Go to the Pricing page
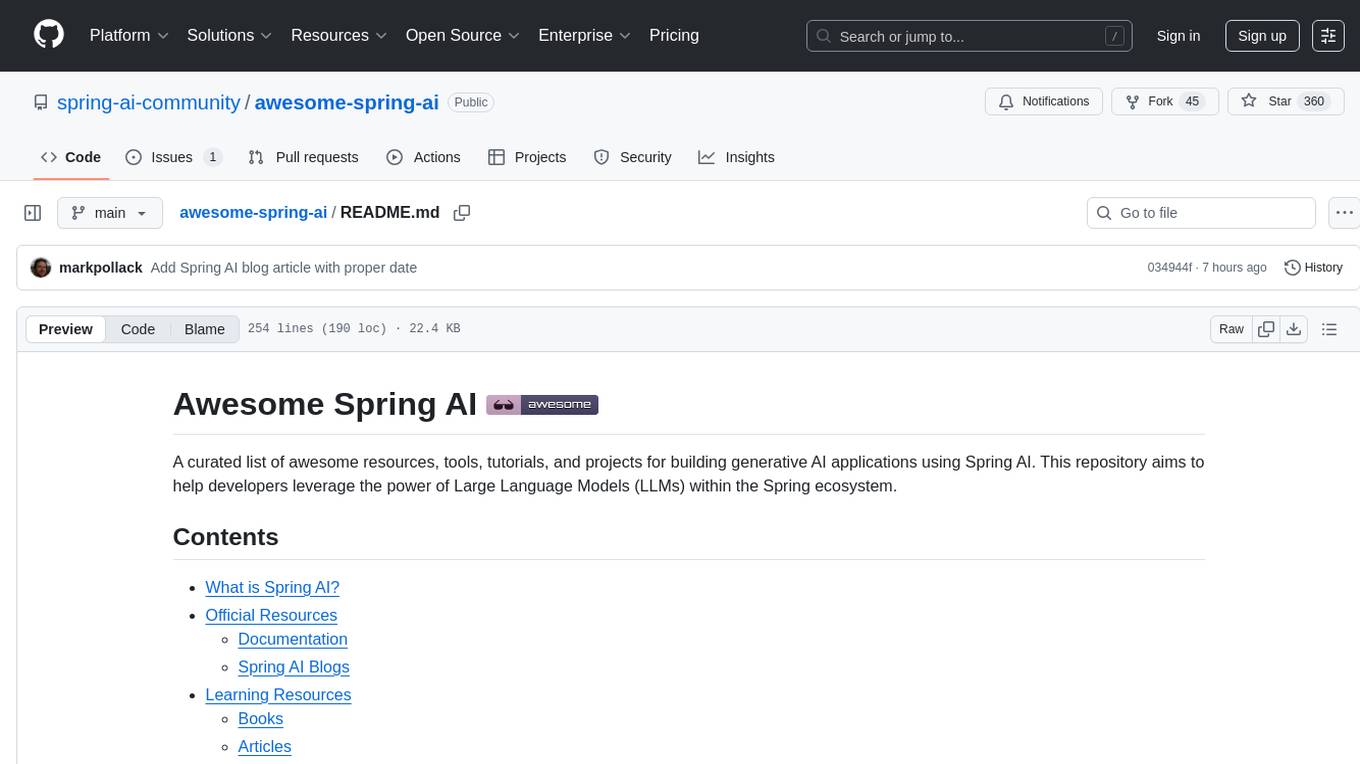Screen dimensions: 1360x764 click(674, 35)
